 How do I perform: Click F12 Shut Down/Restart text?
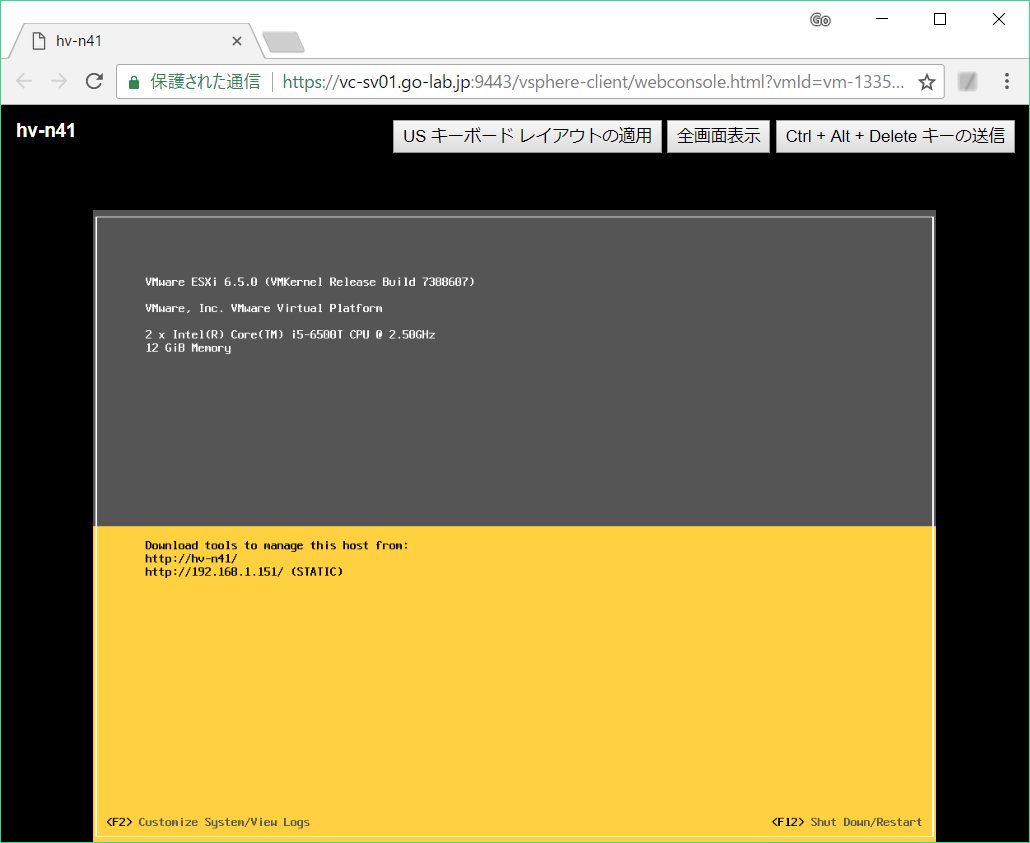(847, 822)
